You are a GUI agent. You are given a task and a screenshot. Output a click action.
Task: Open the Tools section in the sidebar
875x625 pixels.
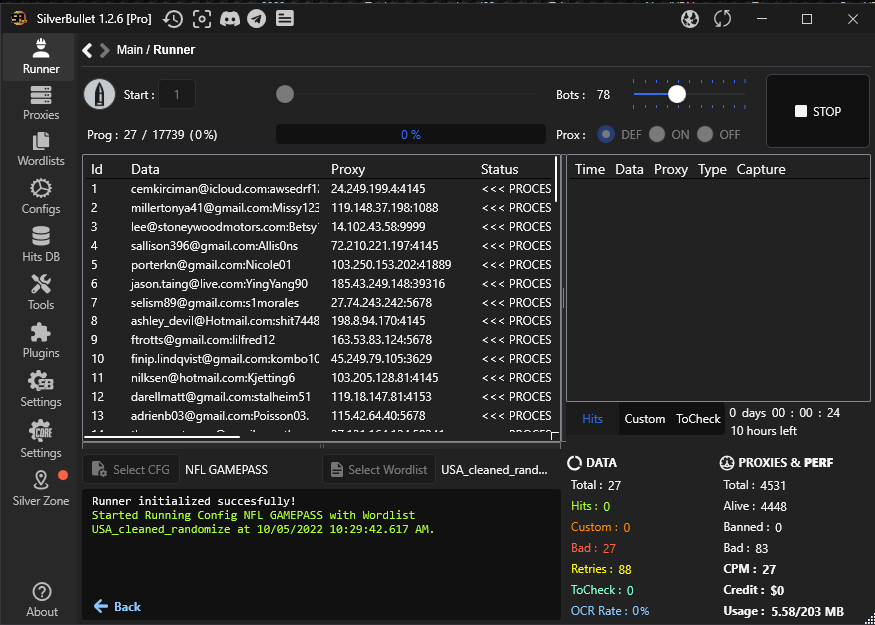click(x=41, y=293)
